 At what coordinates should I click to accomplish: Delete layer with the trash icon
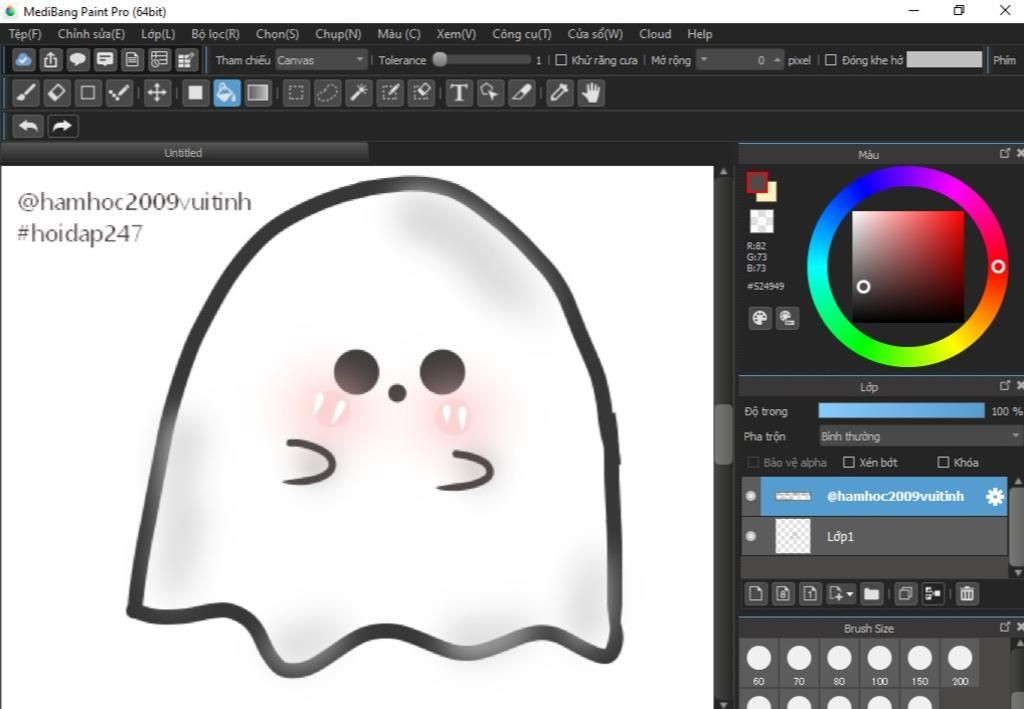coord(966,594)
